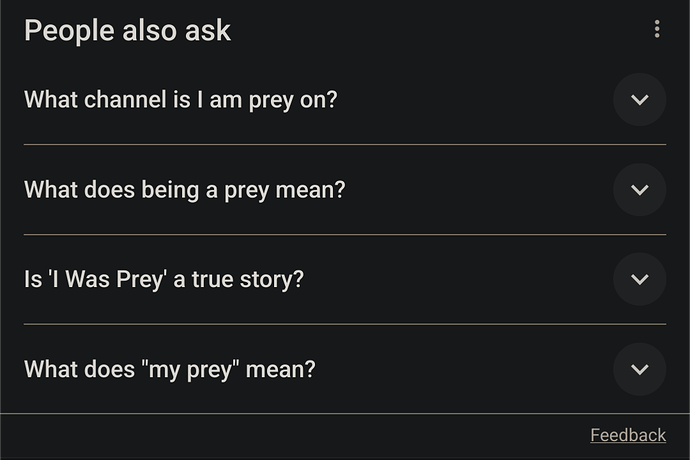Hit the down-arrow icon on the 'my prey' row
The height and width of the screenshot is (460, 690).
coord(640,369)
